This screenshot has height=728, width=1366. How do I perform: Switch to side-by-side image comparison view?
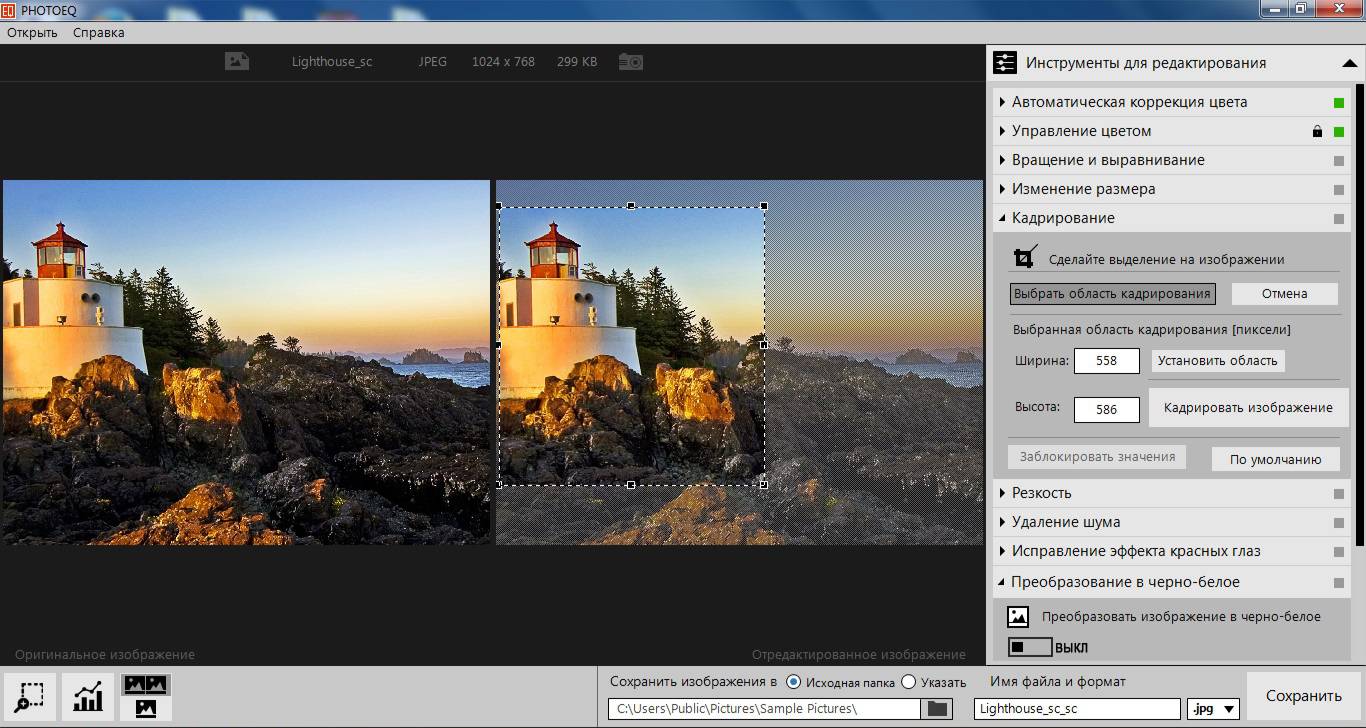145,685
